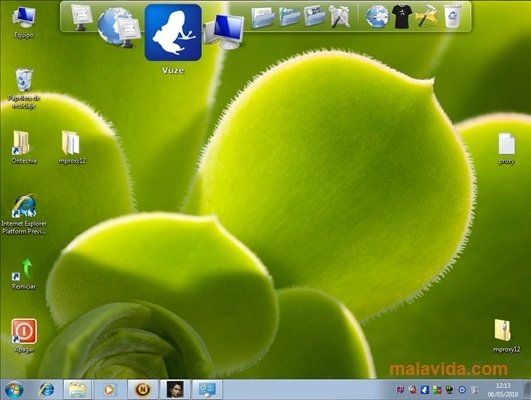This screenshot has height=400, width=531.
Task: Select the proxy blank file icon
Action: (507, 149)
